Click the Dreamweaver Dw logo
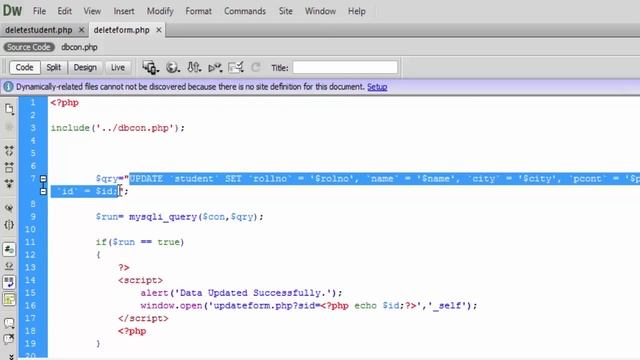The image size is (640, 360). pos(12,11)
